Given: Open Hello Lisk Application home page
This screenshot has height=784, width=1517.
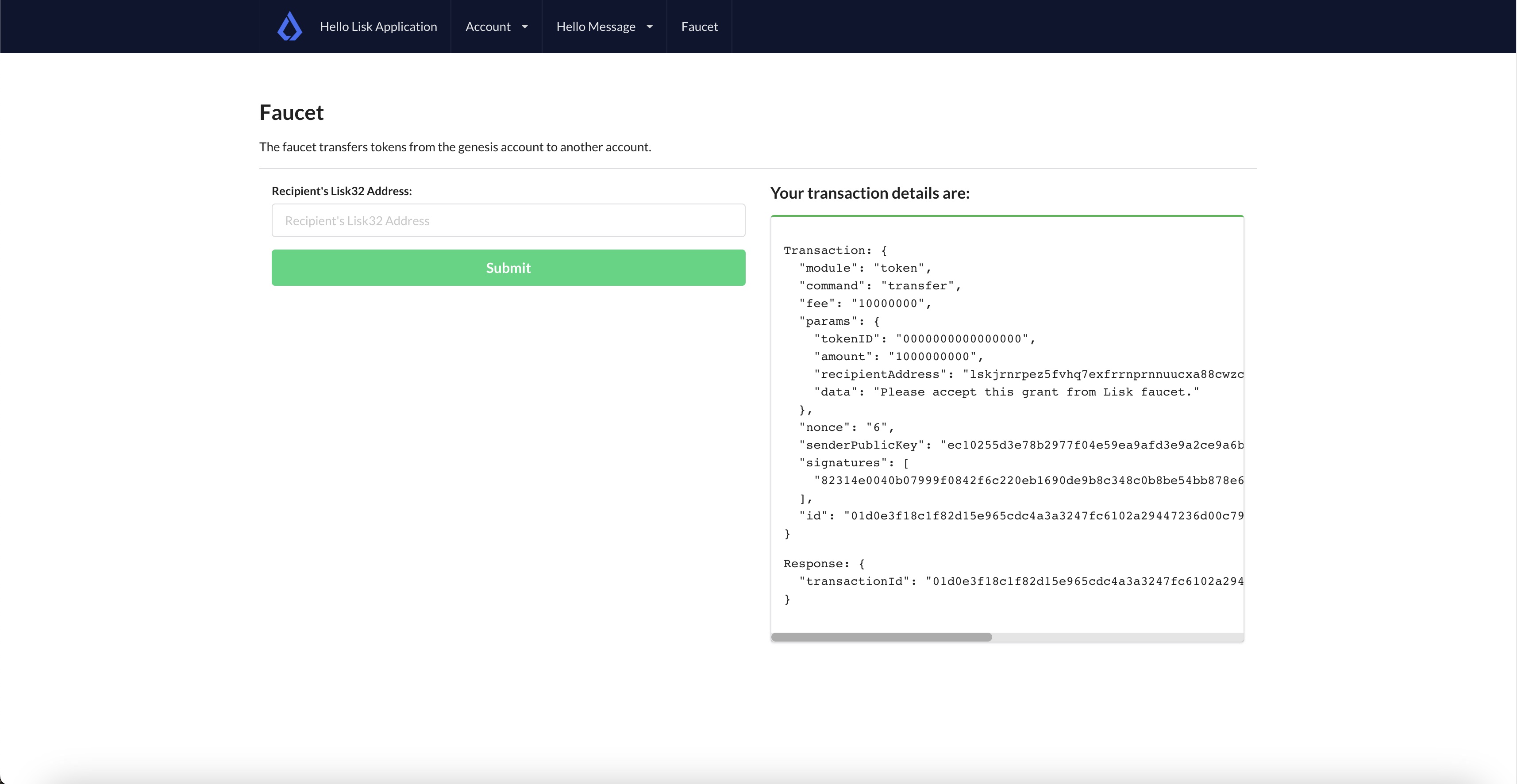Looking at the screenshot, I should point(379,26).
